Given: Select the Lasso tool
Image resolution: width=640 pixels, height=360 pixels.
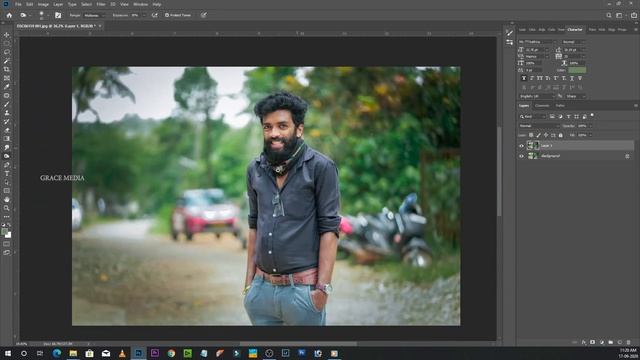Looking at the screenshot, I should pos(7,52).
